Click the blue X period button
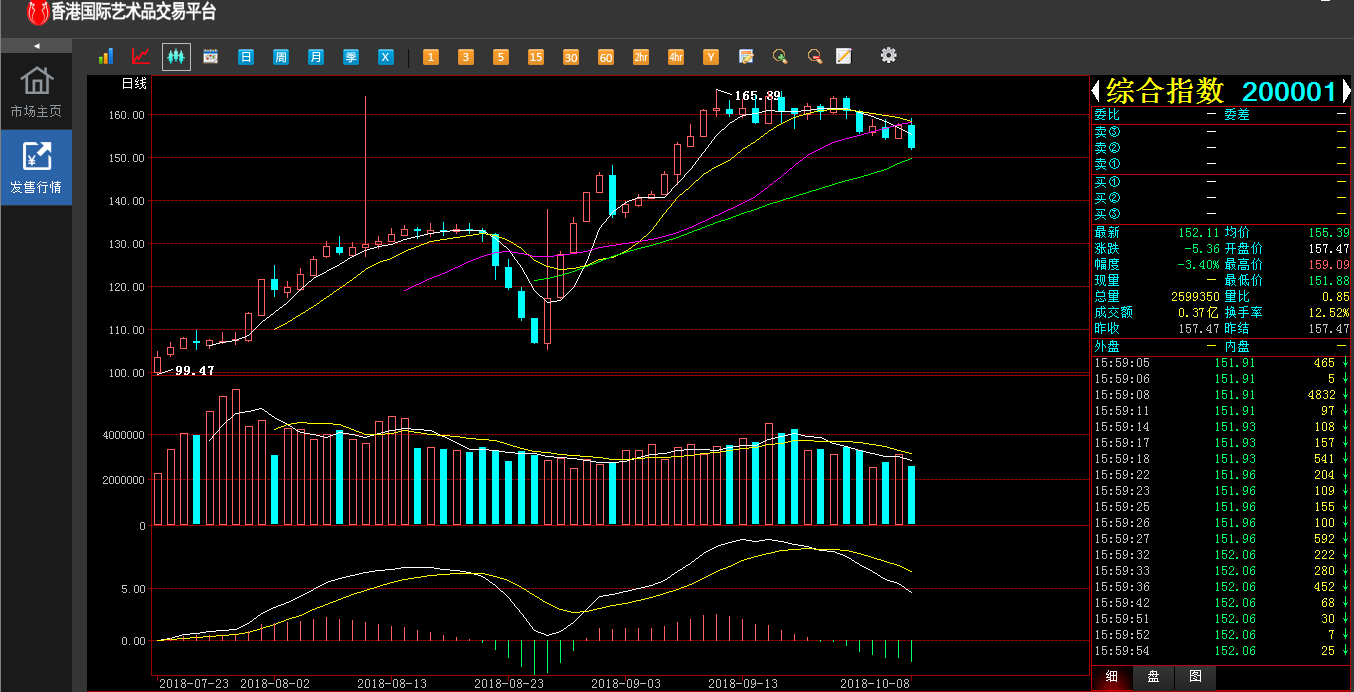 tap(386, 57)
